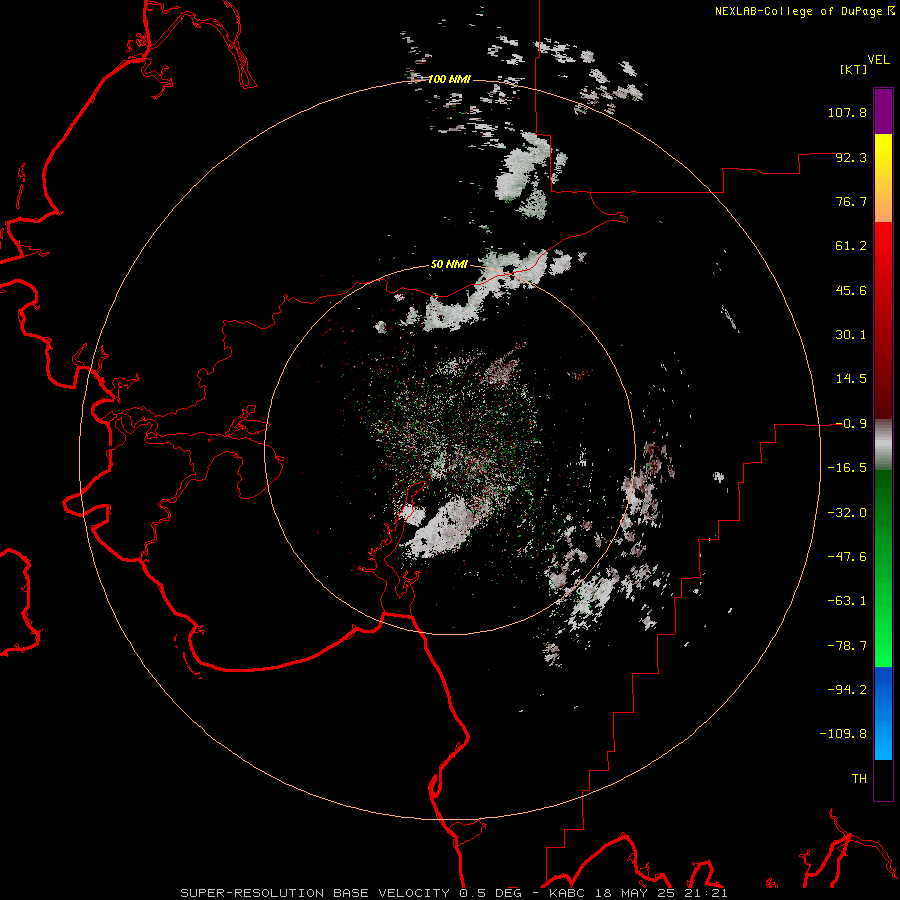Click the VEL legend title
This screenshot has height=900, width=900.
(878, 60)
